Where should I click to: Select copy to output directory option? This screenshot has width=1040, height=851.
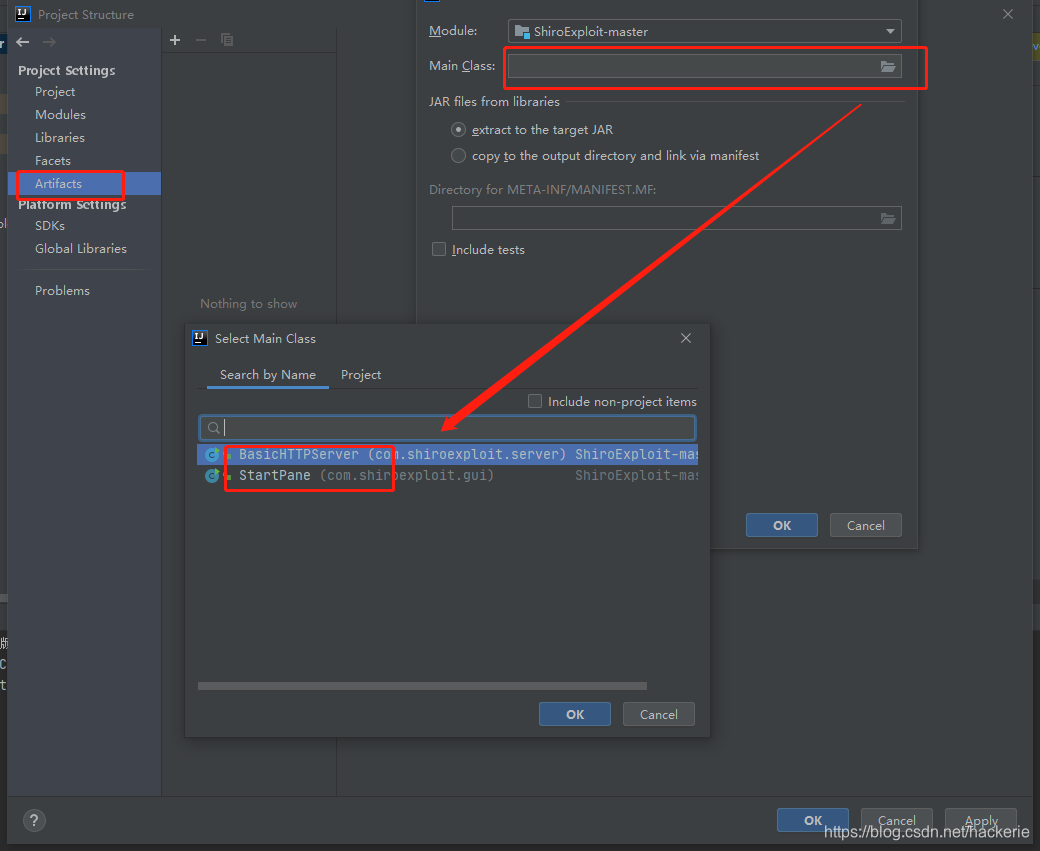(458, 155)
